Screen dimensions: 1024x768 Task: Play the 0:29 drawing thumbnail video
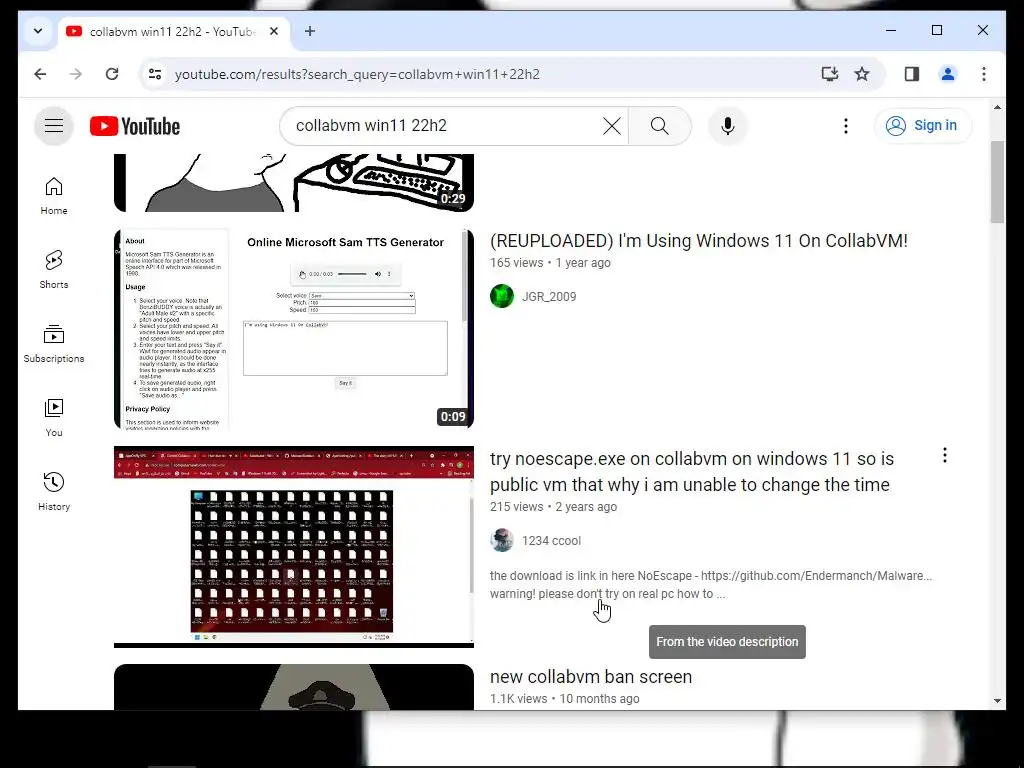point(294,183)
